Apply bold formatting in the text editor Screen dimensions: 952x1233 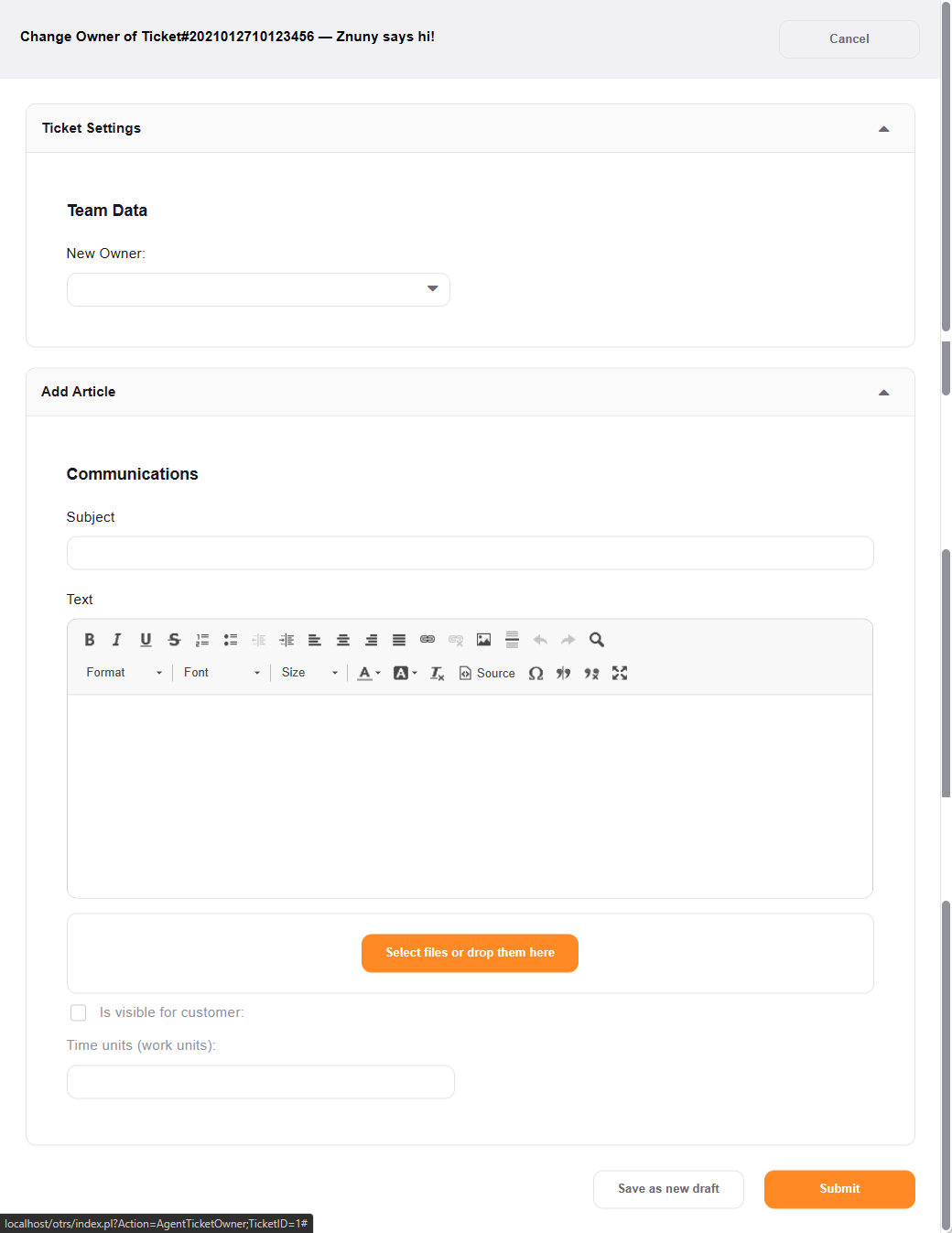89,639
